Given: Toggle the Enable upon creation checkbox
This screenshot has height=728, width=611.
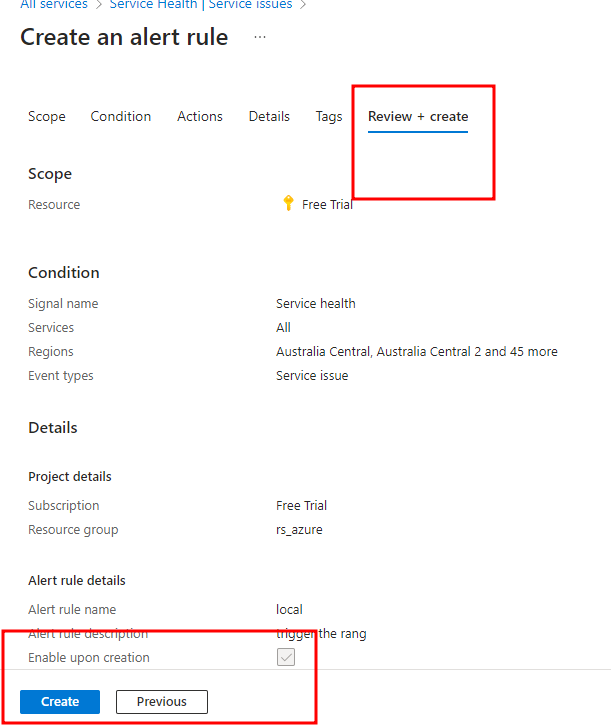Looking at the screenshot, I should pyautogui.click(x=286, y=658).
